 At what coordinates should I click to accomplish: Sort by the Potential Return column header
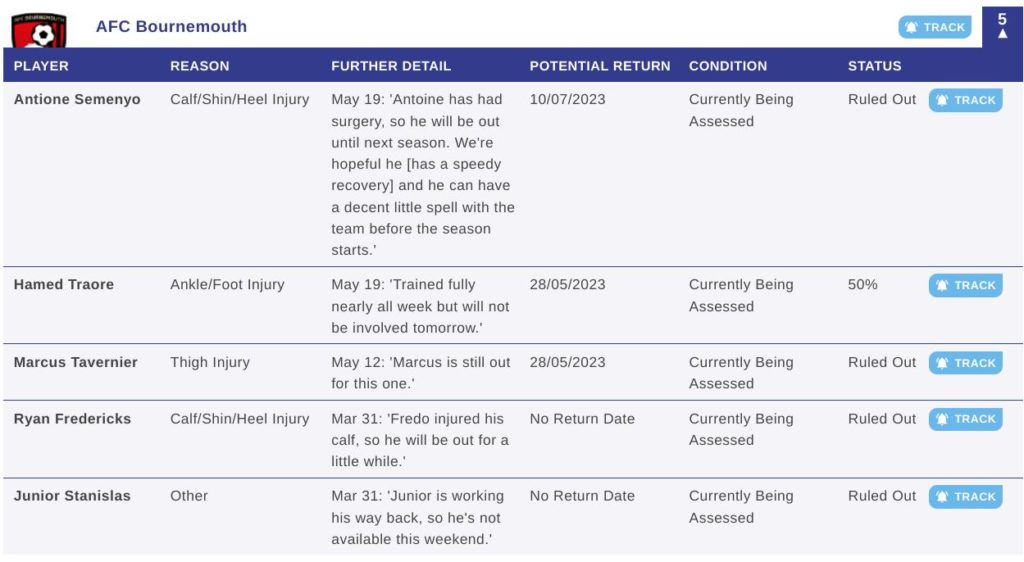600,66
